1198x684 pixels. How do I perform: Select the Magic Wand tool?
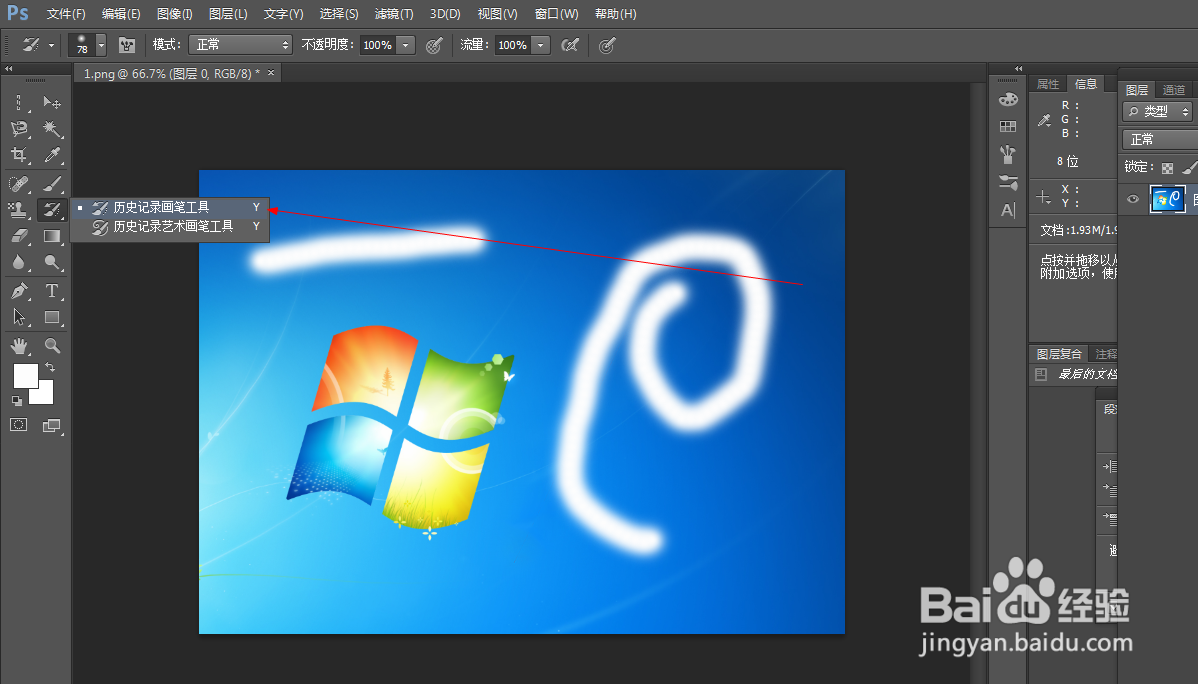[52, 128]
